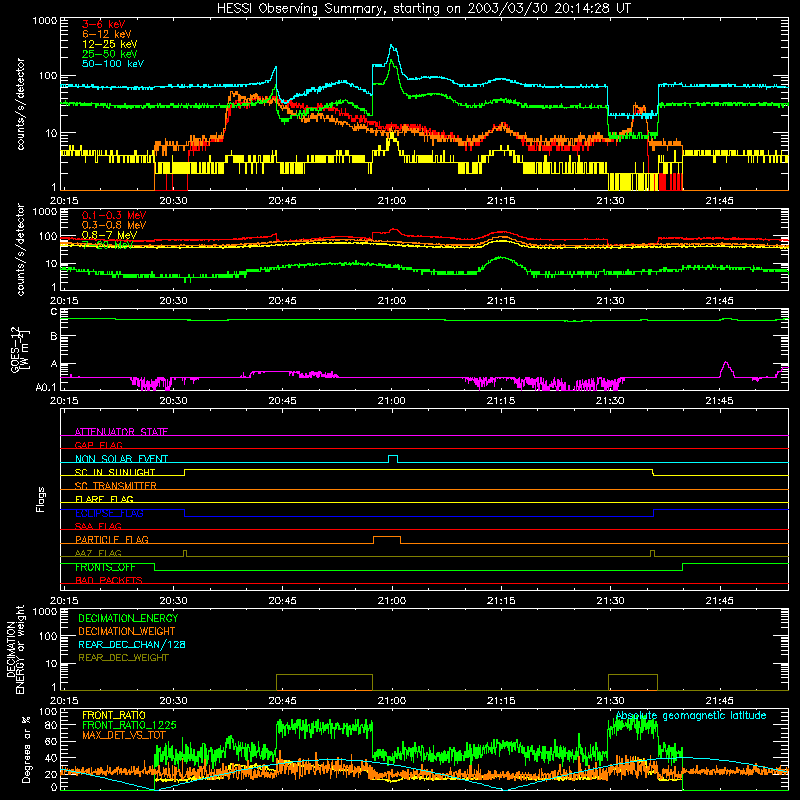The height and width of the screenshot is (800, 800).
Task: Click the SAA_FLAG label
Action: pyautogui.click(x=98, y=526)
